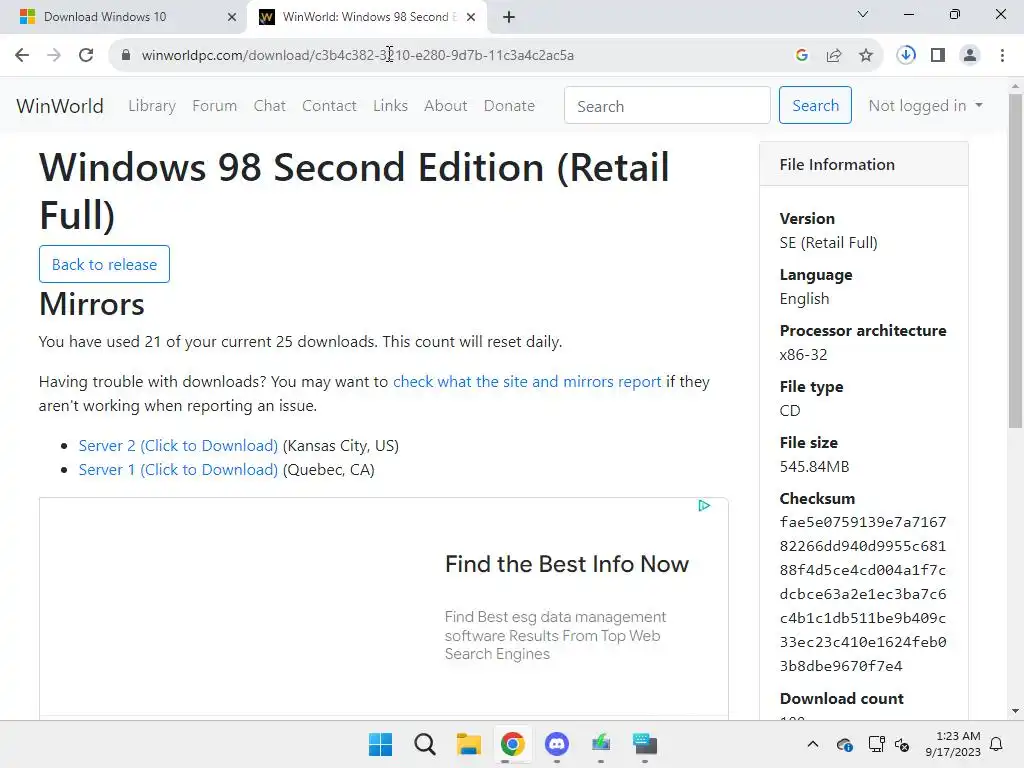Click the Chrome taskbar icon
The image size is (1024, 768).
pos(513,744)
